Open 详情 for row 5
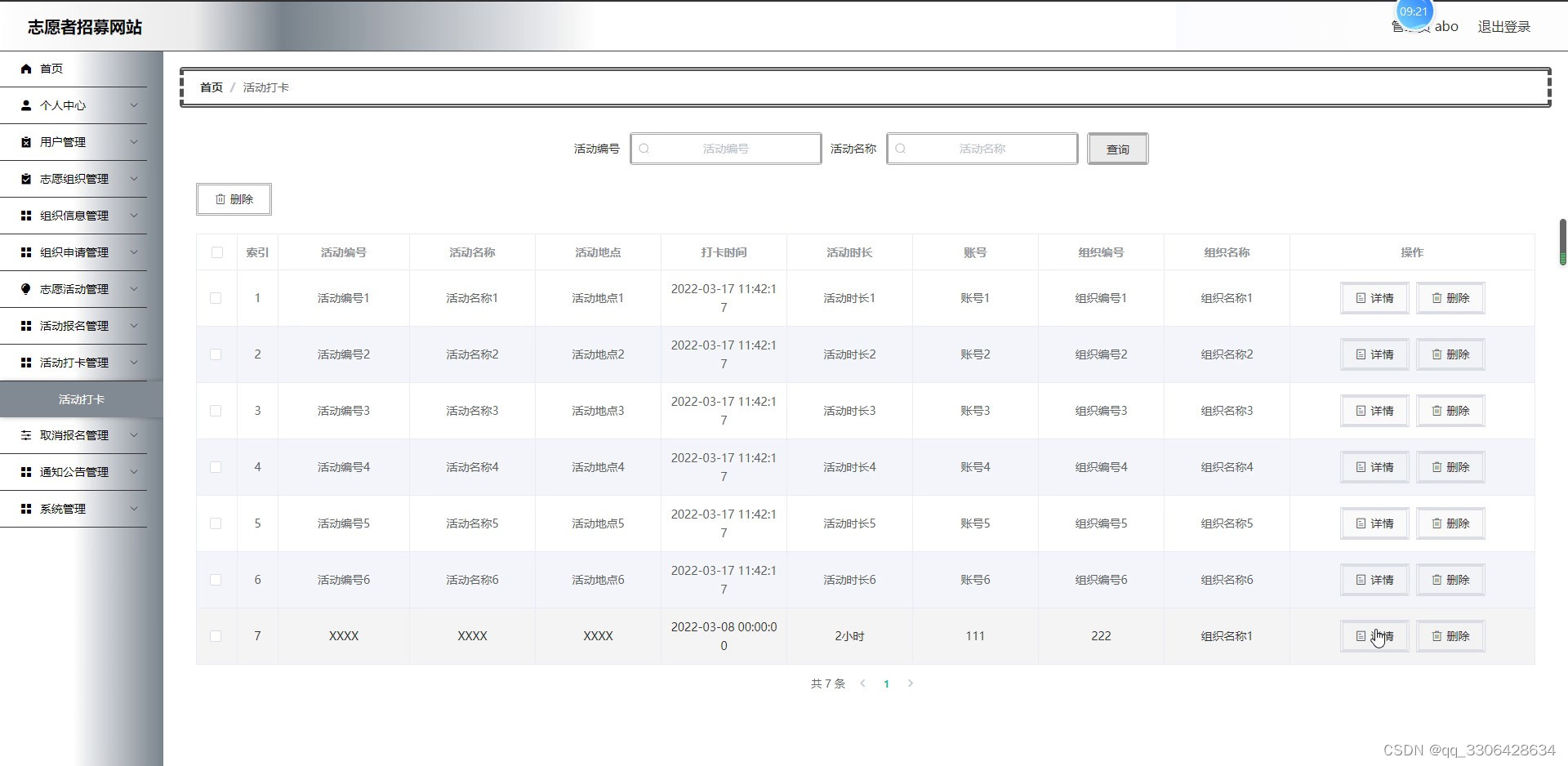 coord(1374,523)
